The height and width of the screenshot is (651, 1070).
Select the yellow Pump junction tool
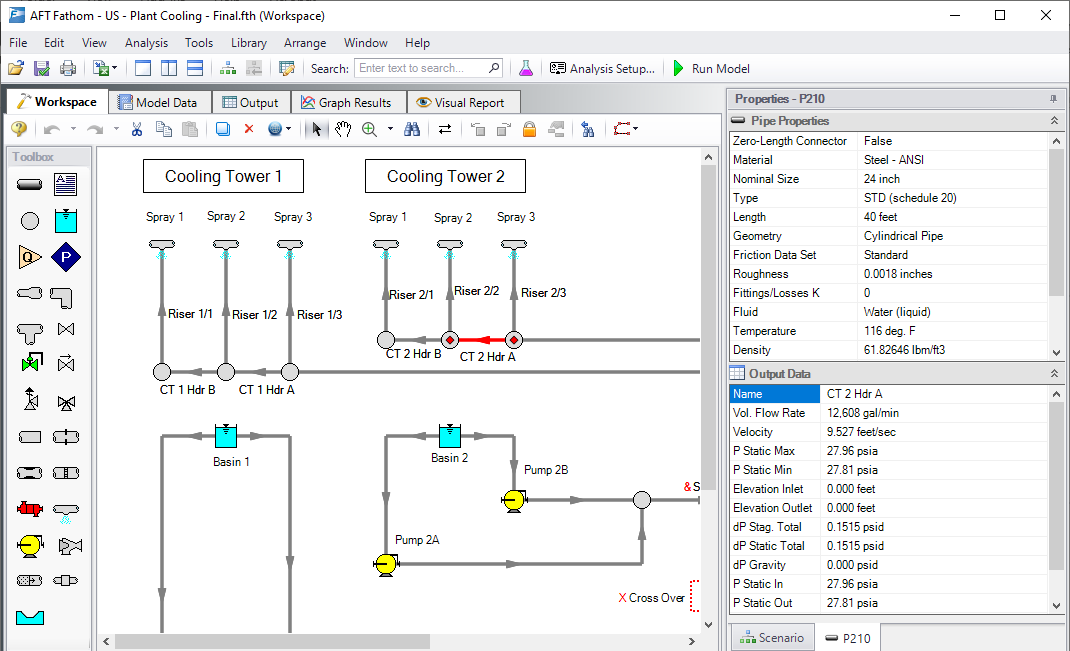[x=30, y=545]
